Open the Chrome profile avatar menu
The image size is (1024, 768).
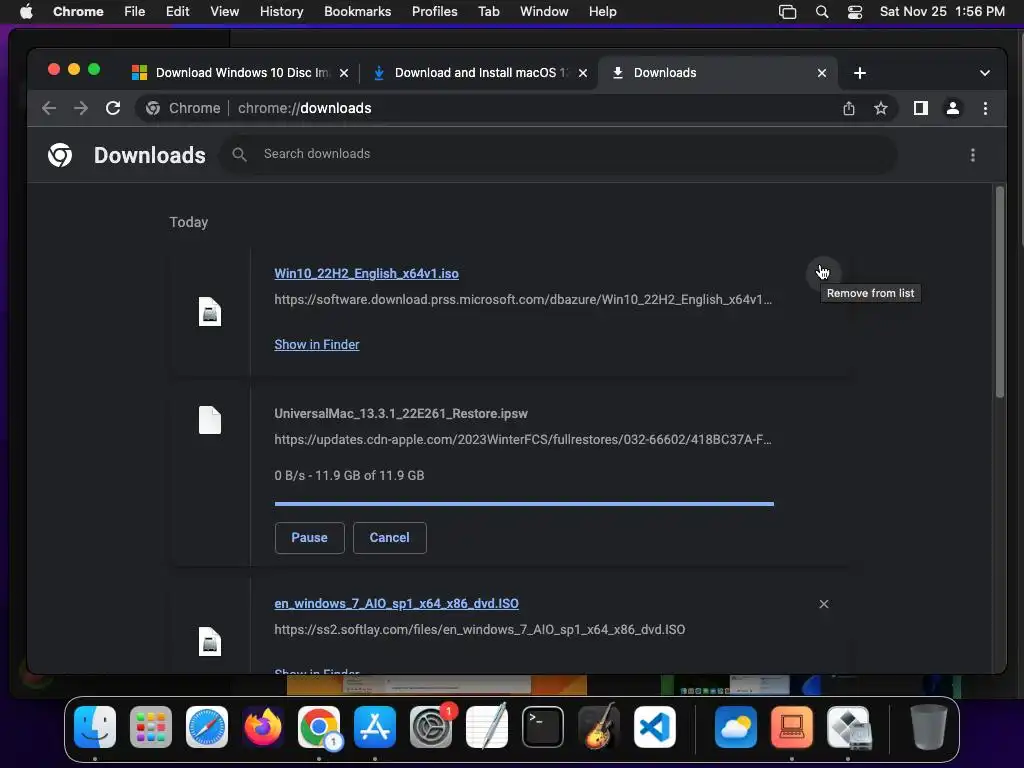pos(953,108)
